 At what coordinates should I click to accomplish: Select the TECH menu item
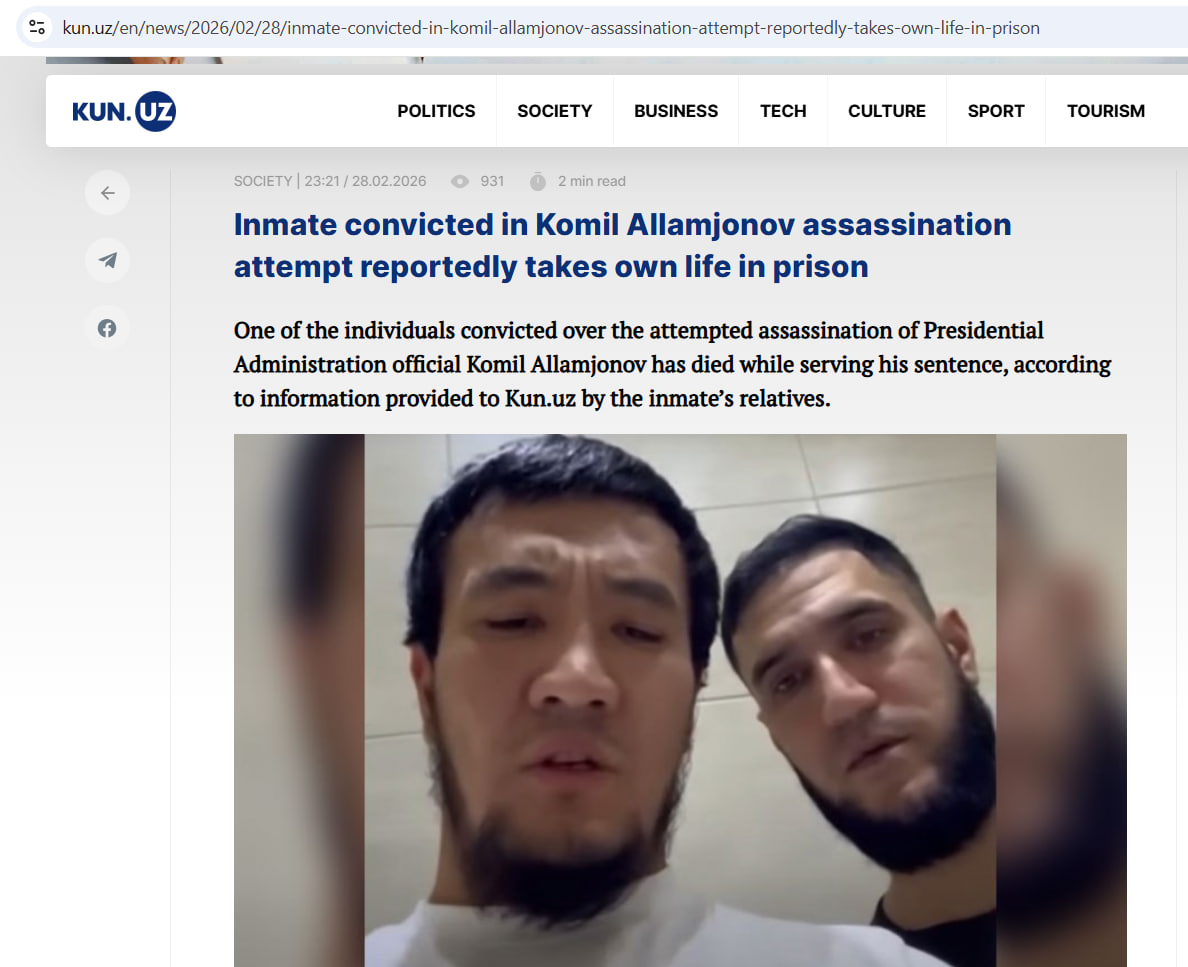coord(783,111)
